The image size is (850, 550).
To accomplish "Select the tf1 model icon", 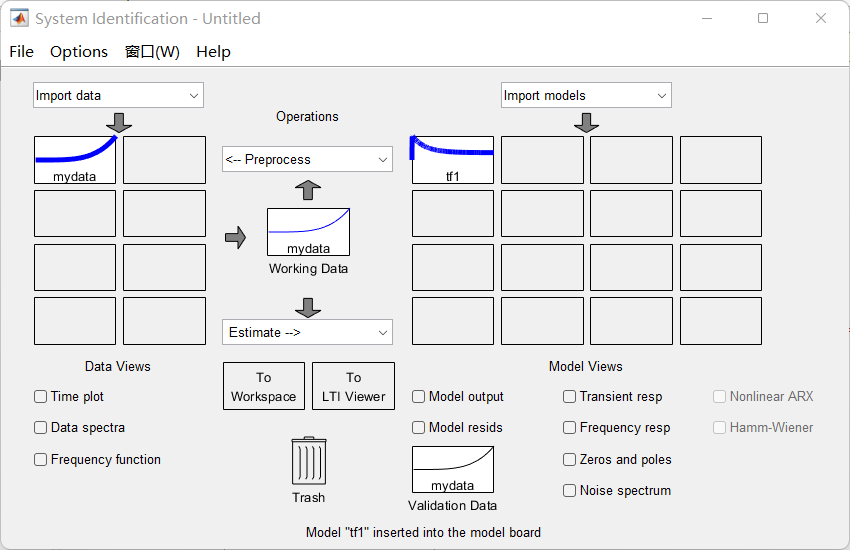I will point(453,160).
